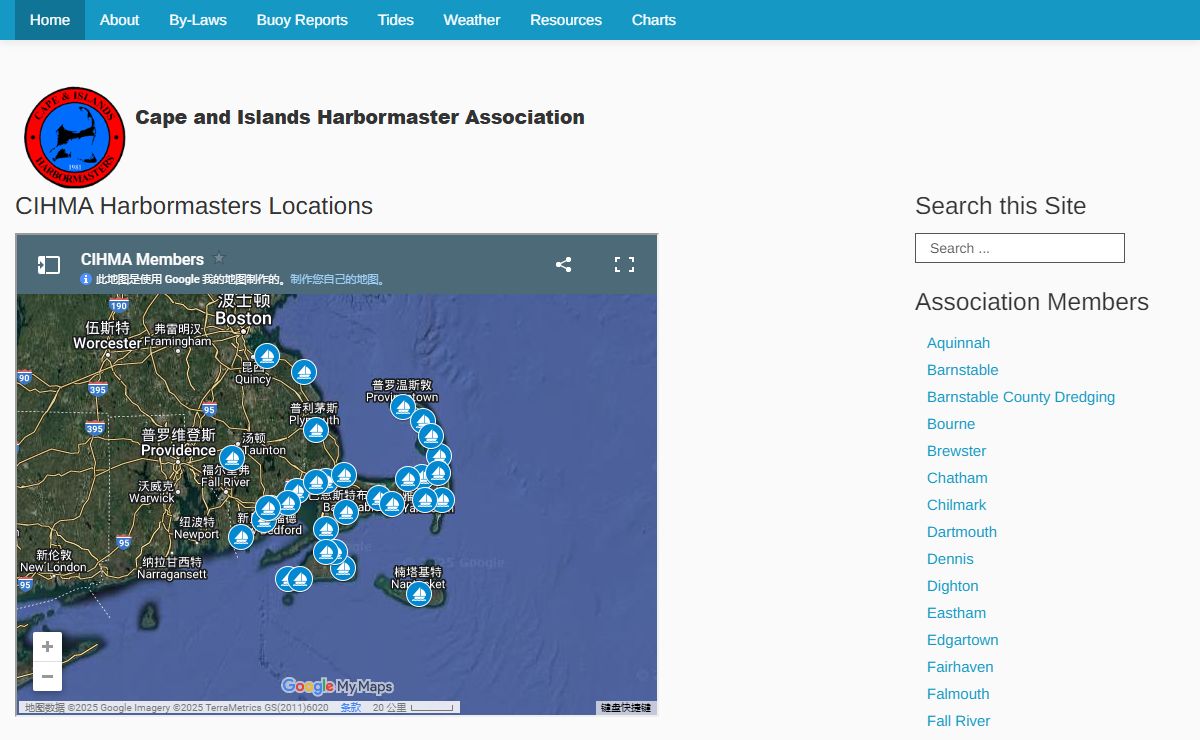
Task: Open the Barnstable member link
Action: point(963,370)
